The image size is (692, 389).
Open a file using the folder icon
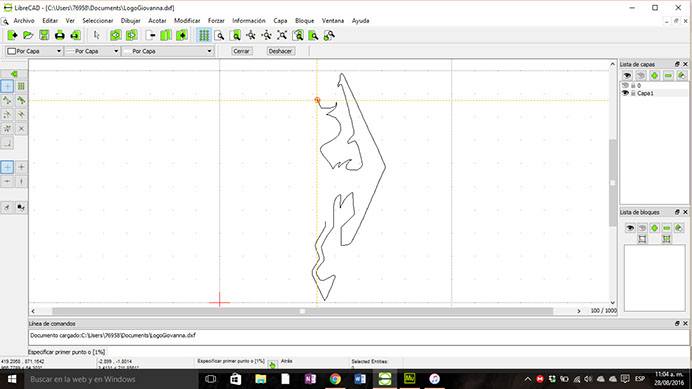pos(28,35)
